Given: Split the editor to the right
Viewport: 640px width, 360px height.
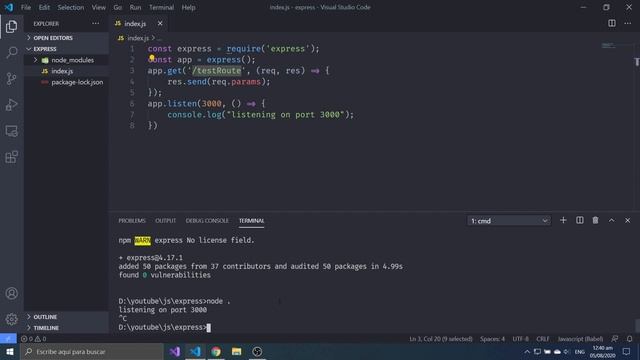Looking at the screenshot, I should (x=611, y=23).
